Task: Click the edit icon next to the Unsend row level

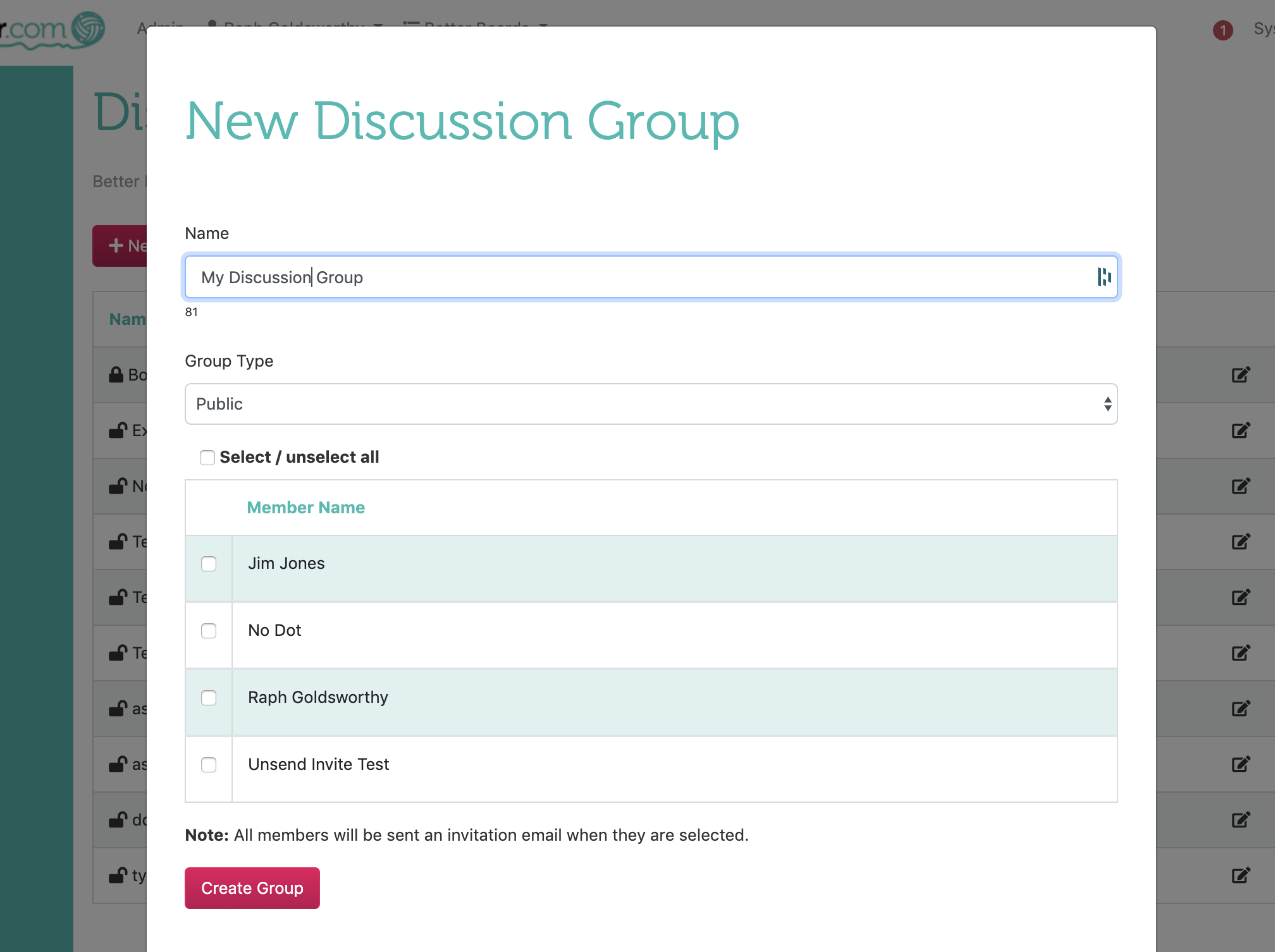Action: click(1241, 764)
